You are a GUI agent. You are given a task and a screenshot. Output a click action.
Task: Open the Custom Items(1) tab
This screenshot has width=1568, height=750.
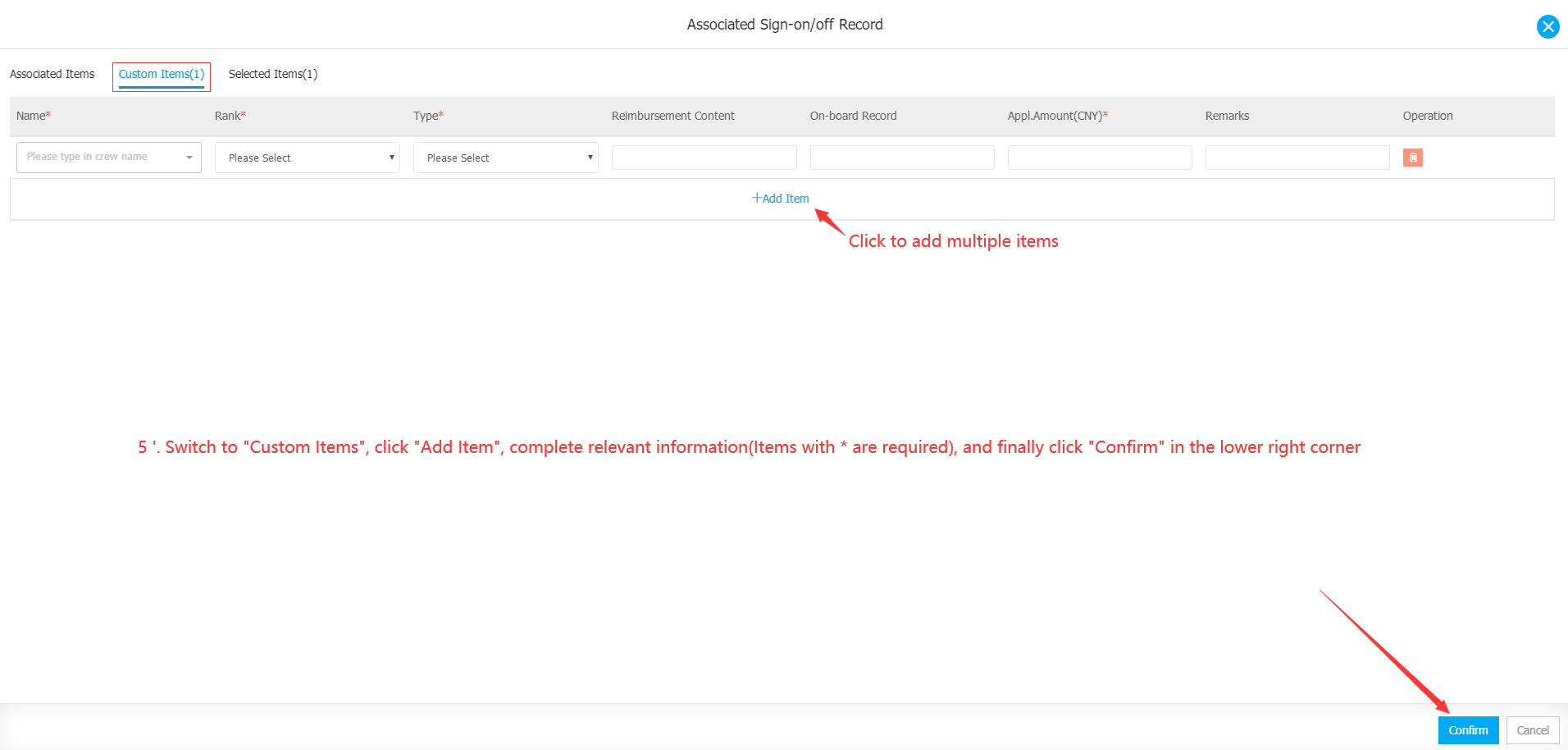(162, 74)
